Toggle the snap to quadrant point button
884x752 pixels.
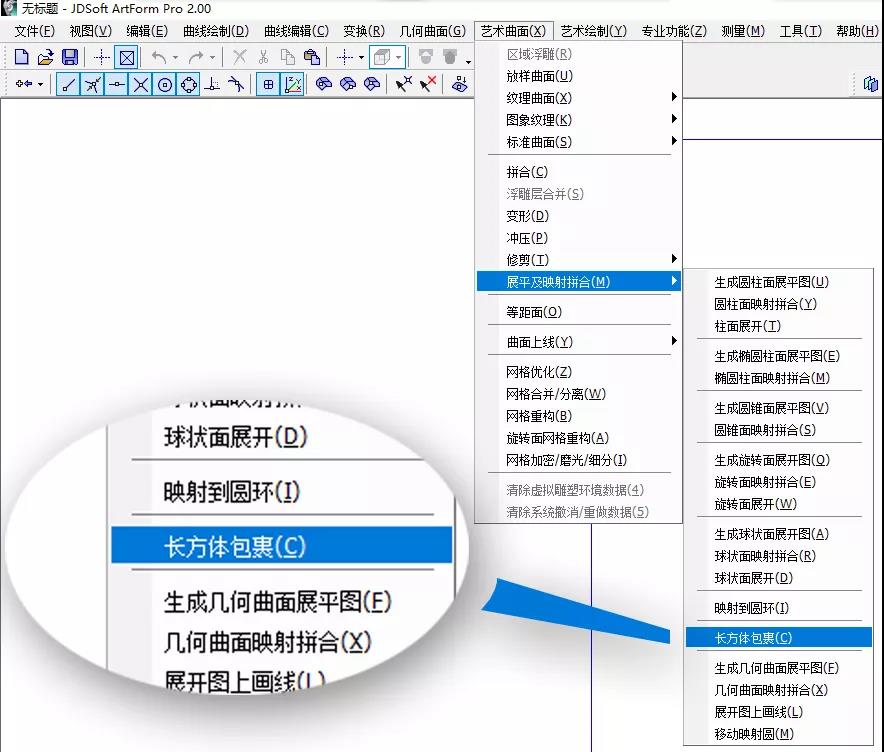(189, 85)
